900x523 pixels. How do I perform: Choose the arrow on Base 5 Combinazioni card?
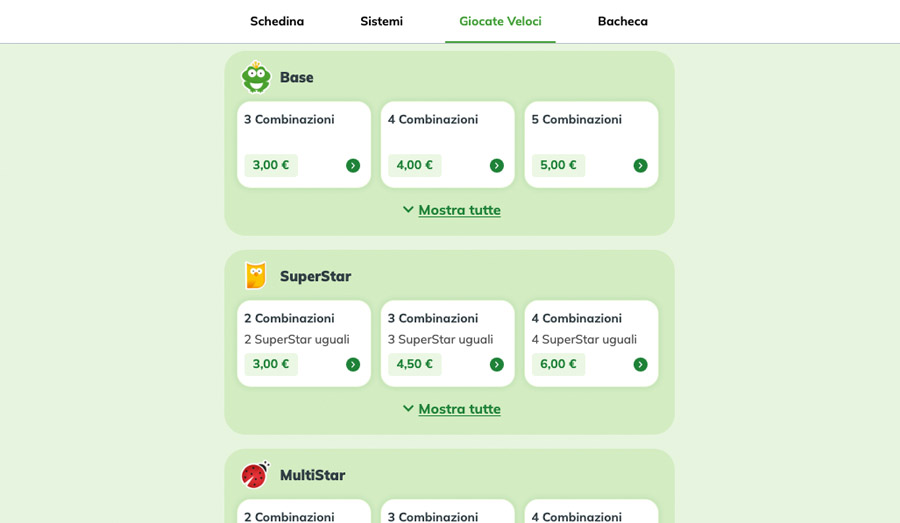pyautogui.click(x=641, y=165)
